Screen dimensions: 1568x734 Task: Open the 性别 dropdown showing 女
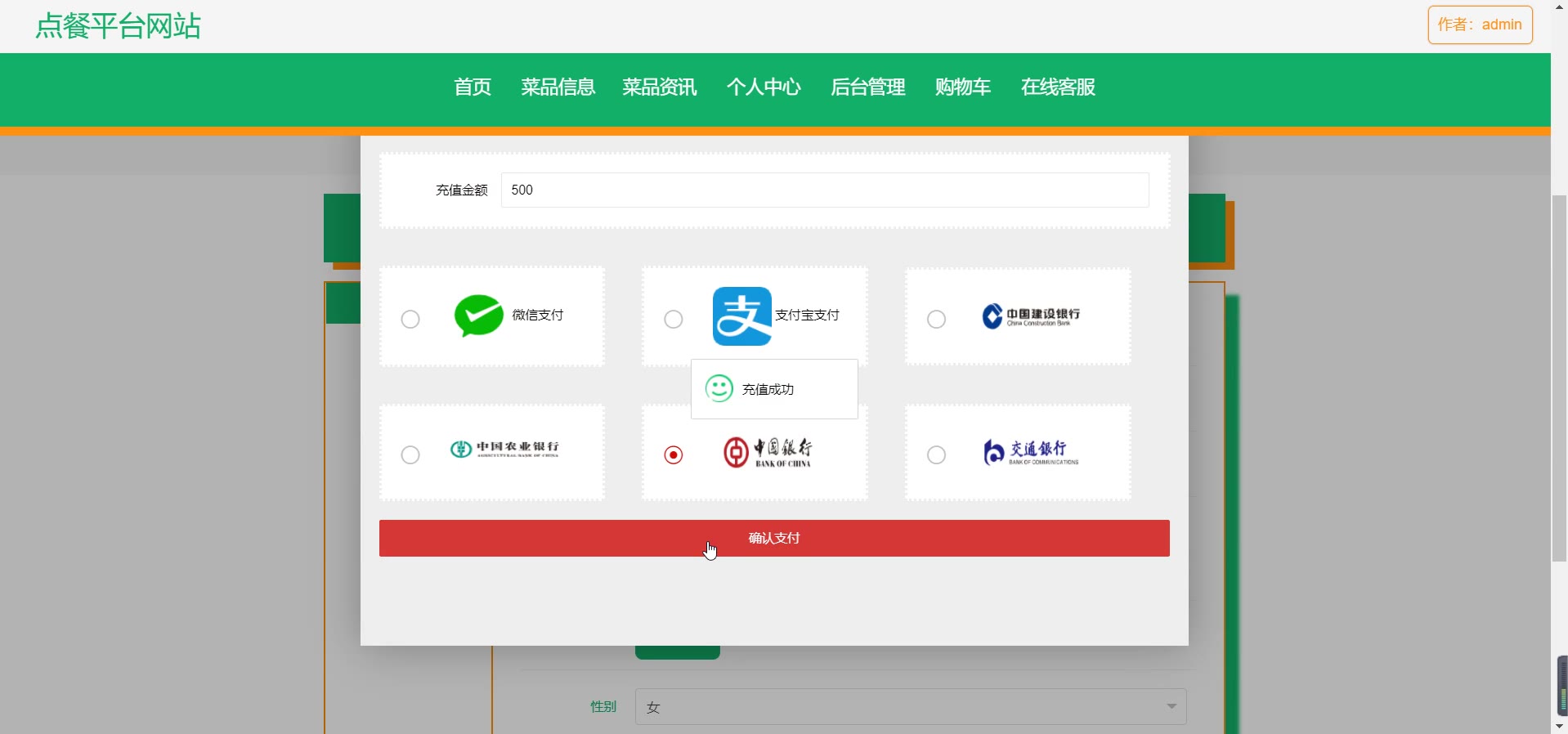(911, 707)
